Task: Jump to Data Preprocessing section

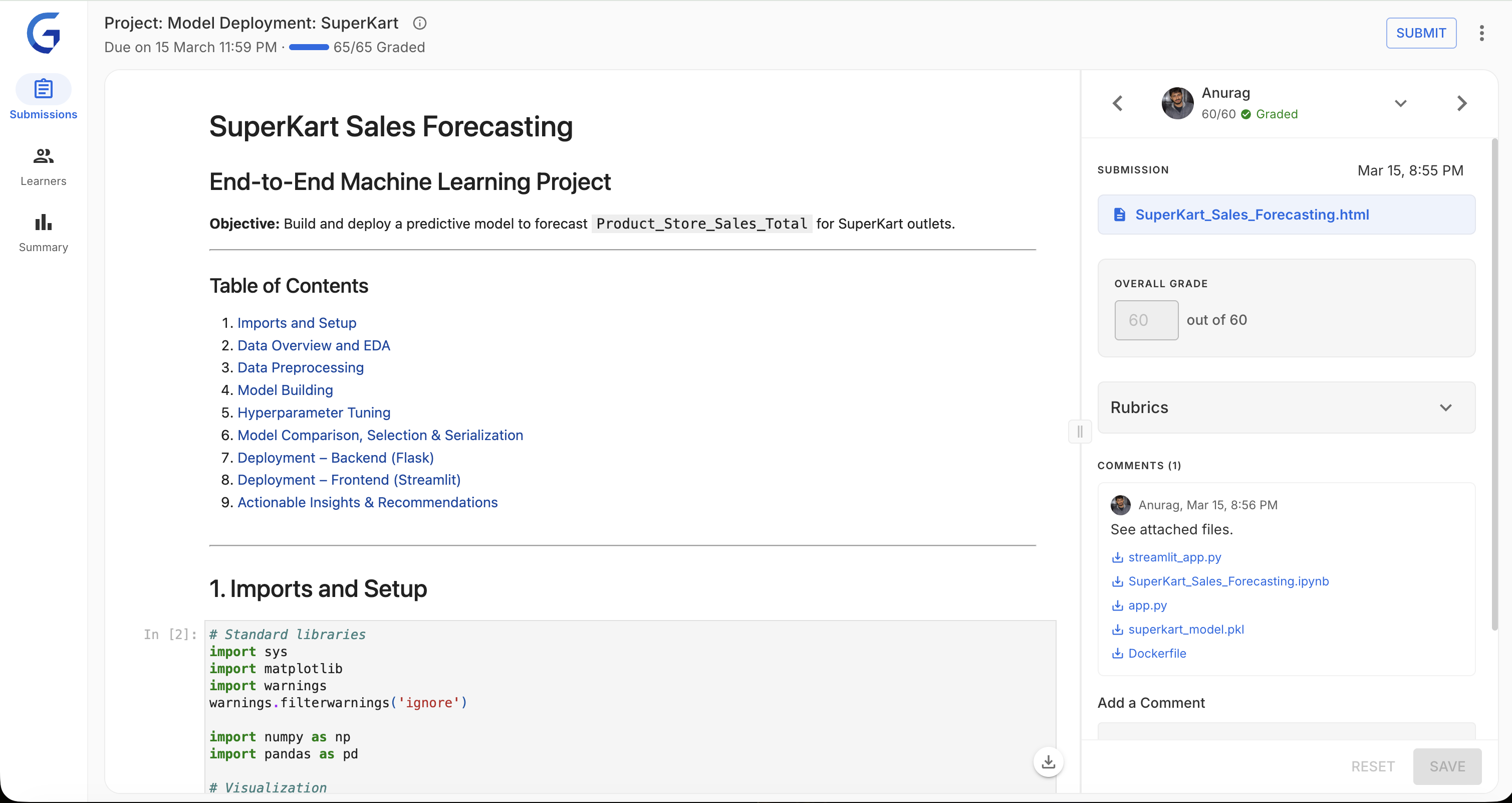Action: pyautogui.click(x=301, y=368)
